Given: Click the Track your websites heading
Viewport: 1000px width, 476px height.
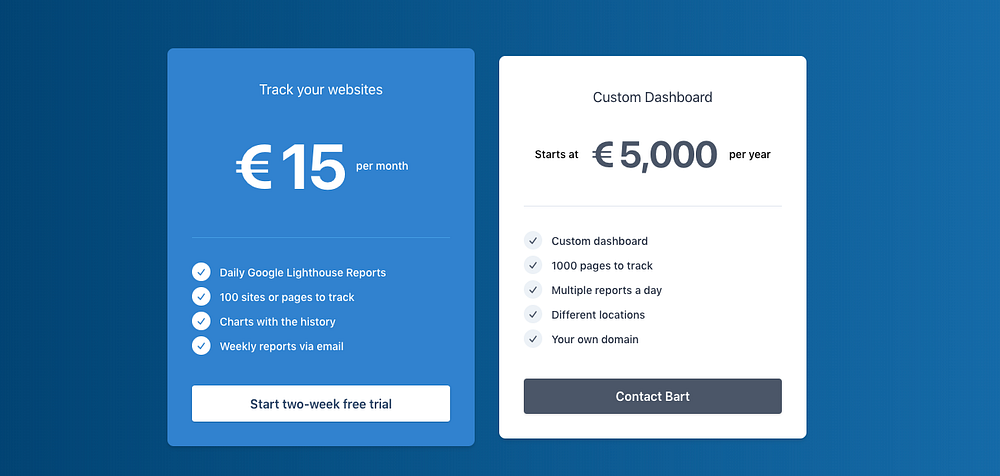Looking at the screenshot, I should (321, 90).
